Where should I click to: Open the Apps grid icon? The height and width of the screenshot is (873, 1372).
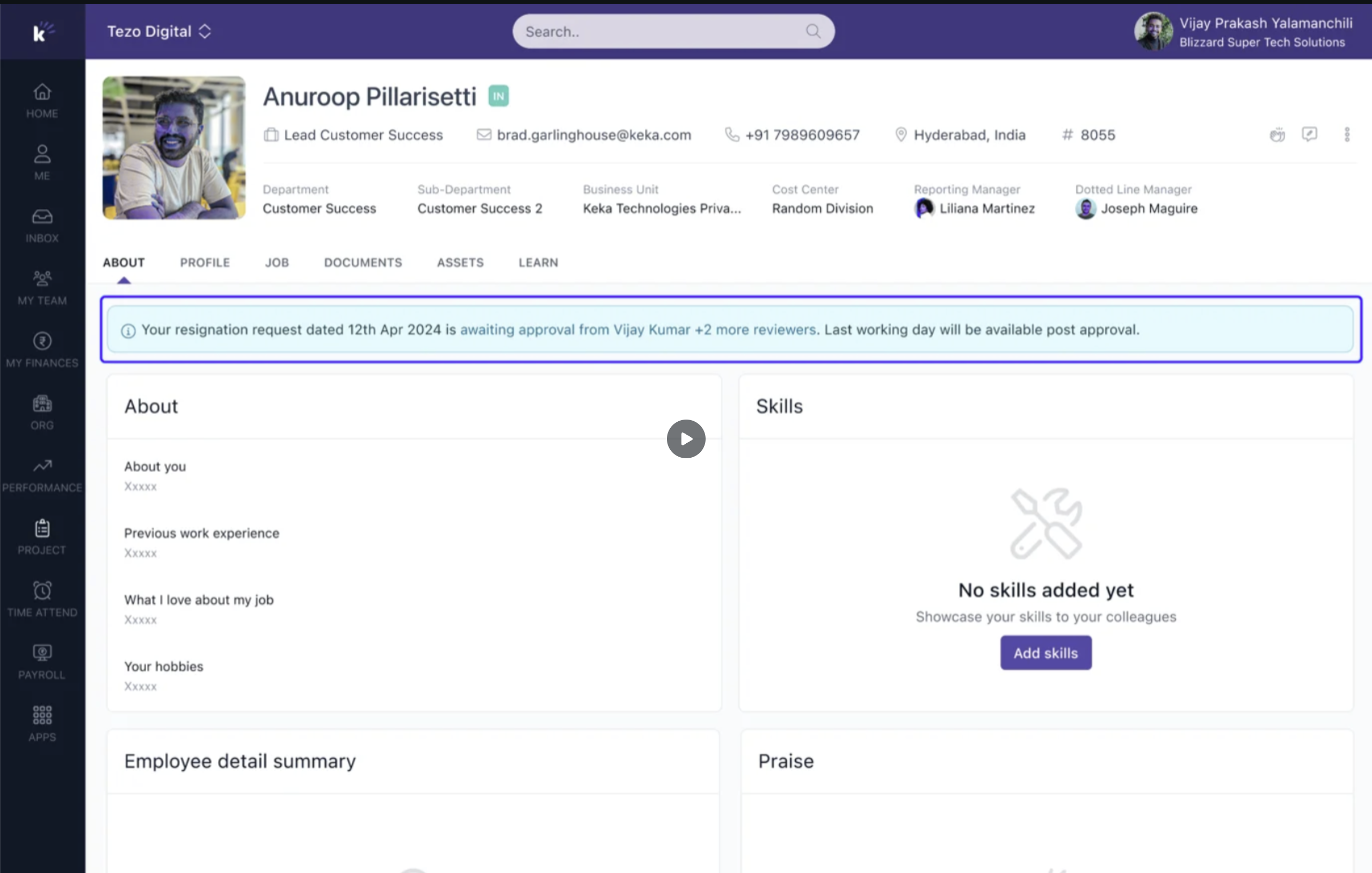click(x=42, y=723)
